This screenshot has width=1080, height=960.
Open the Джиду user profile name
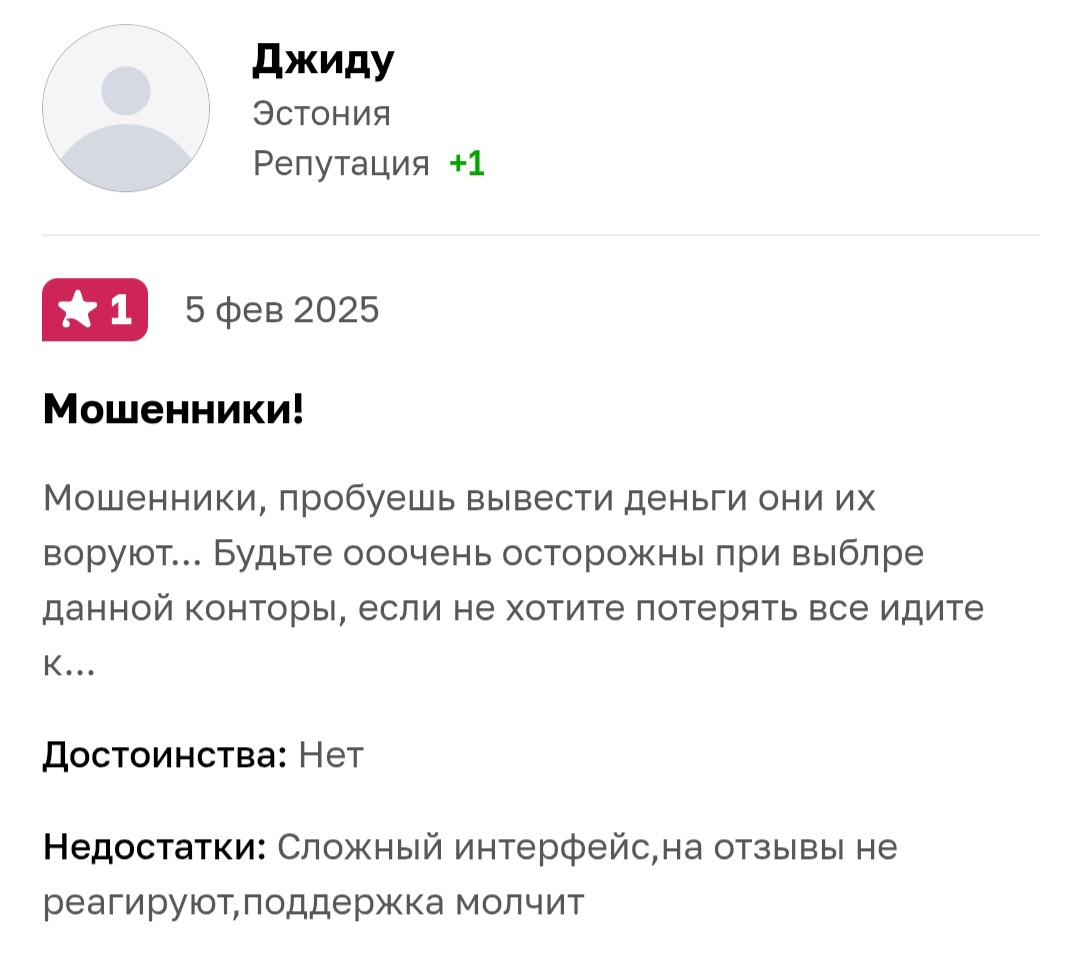[322, 61]
